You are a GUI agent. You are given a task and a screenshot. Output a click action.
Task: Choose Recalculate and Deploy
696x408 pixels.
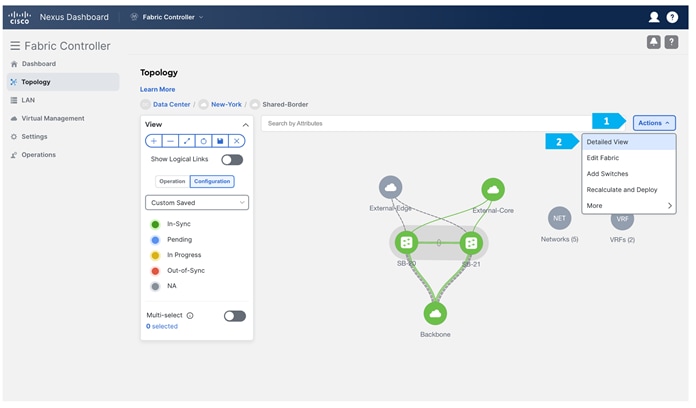click(x=629, y=190)
